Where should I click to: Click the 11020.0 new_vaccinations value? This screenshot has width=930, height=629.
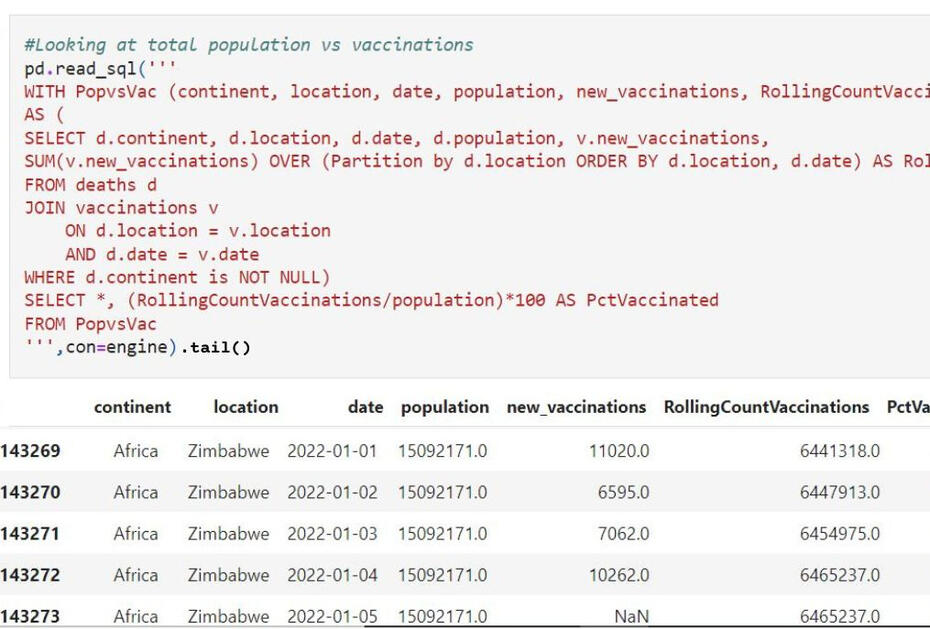click(x=618, y=451)
